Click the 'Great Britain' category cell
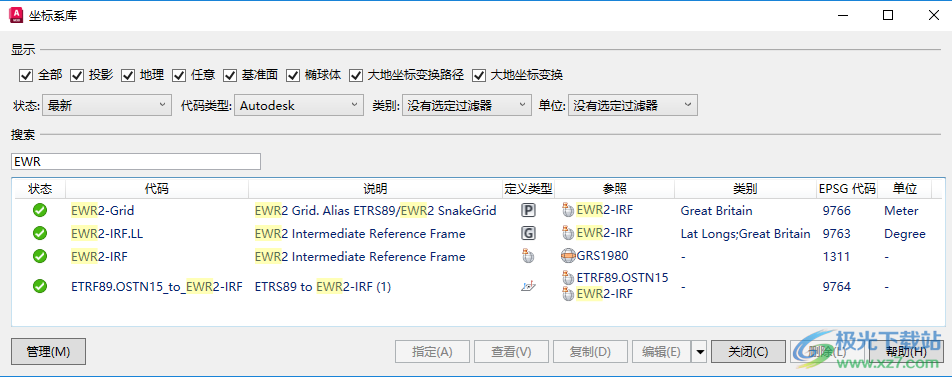952x379 pixels. pos(716,211)
